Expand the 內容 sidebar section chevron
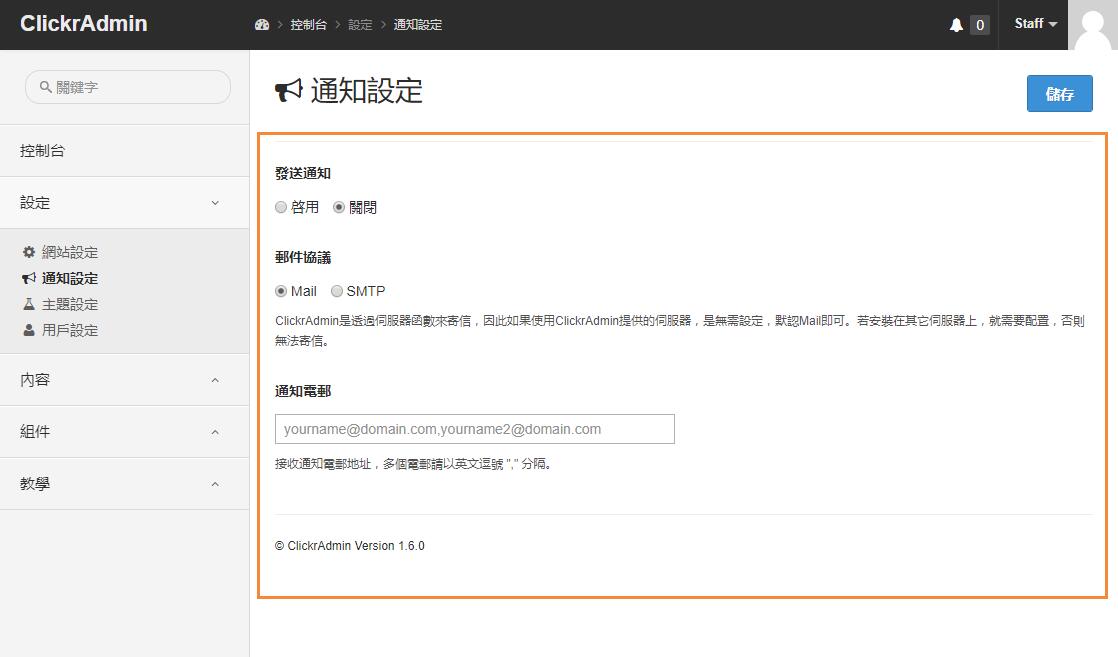Viewport: 1118px width, 657px height. [x=215, y=380]
